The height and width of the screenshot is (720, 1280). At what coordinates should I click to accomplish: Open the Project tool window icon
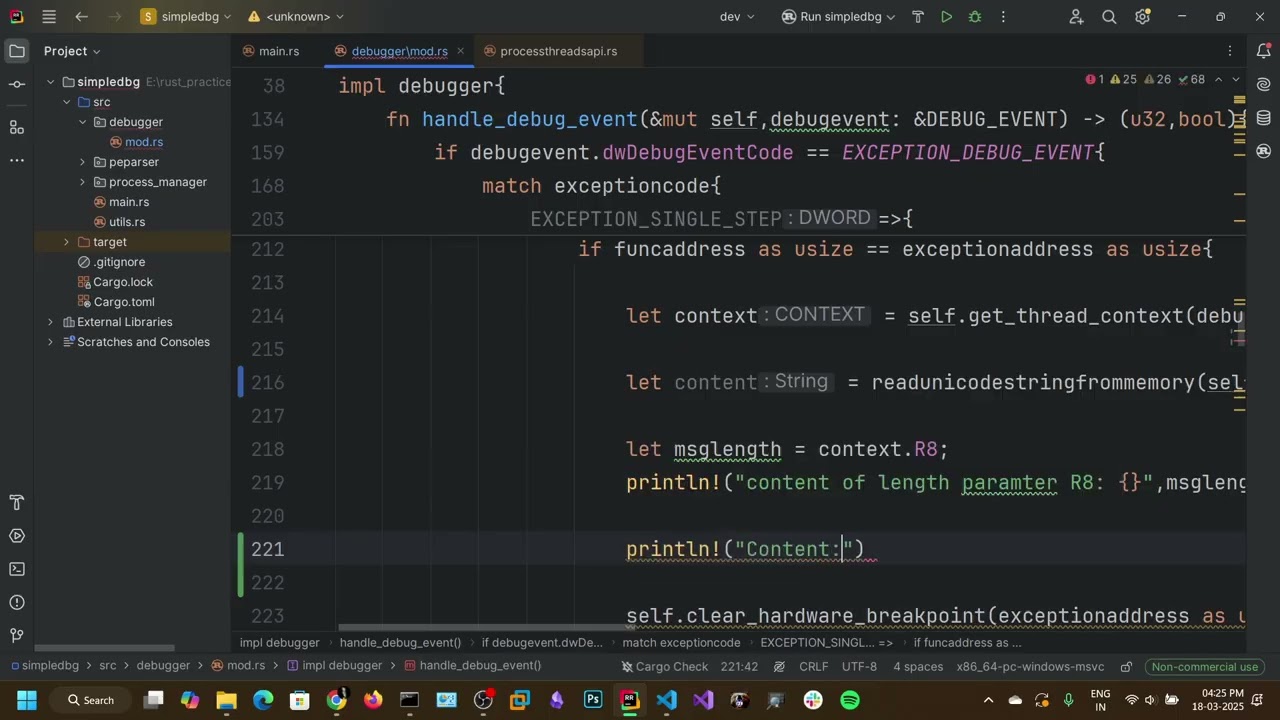click(17, 51)
